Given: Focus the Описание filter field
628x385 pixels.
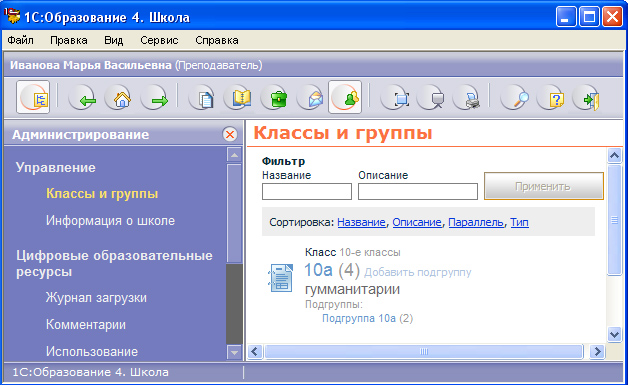Looking at the screenshot, I should point(418,191).
